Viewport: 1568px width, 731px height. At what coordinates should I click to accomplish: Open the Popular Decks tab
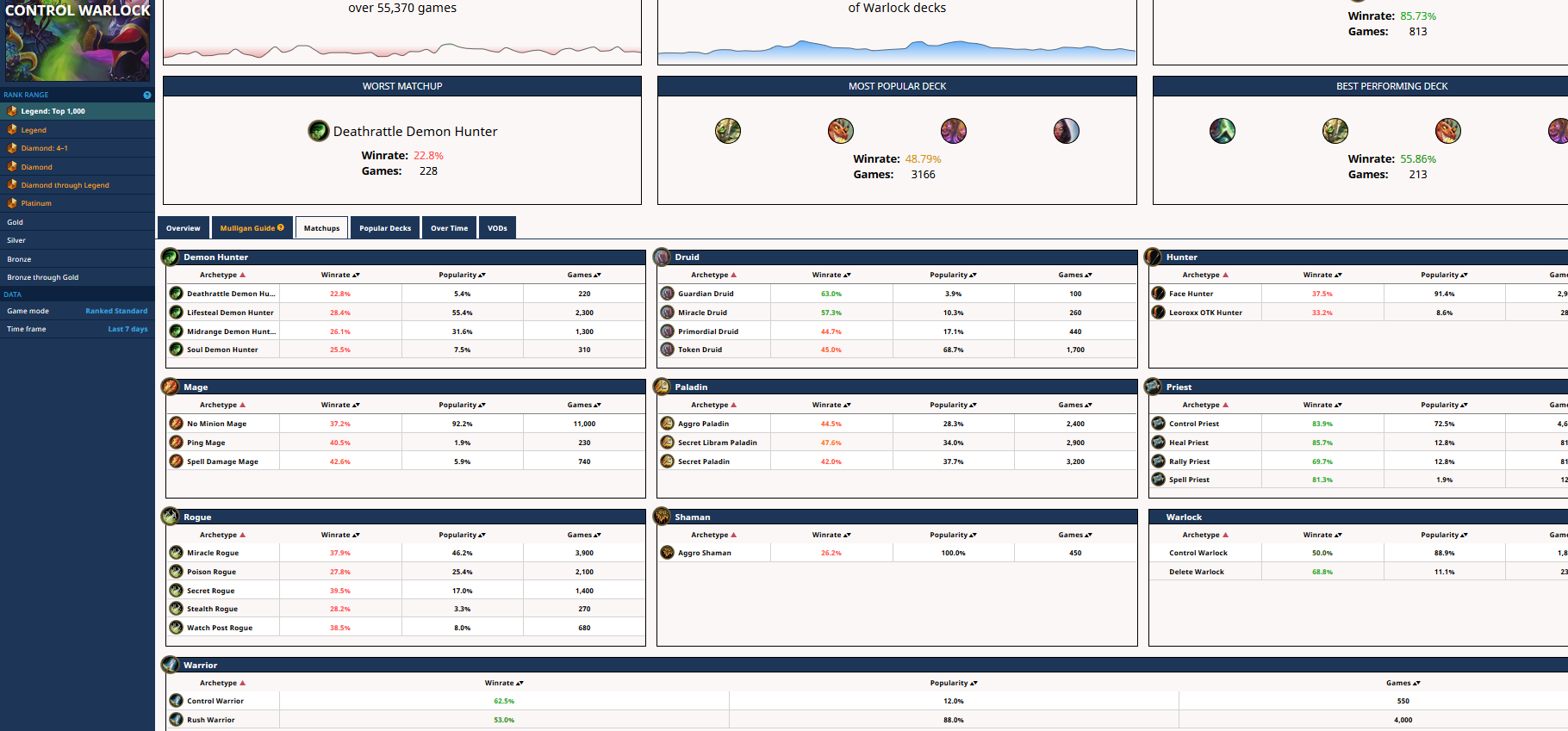(x=385, y=228)
